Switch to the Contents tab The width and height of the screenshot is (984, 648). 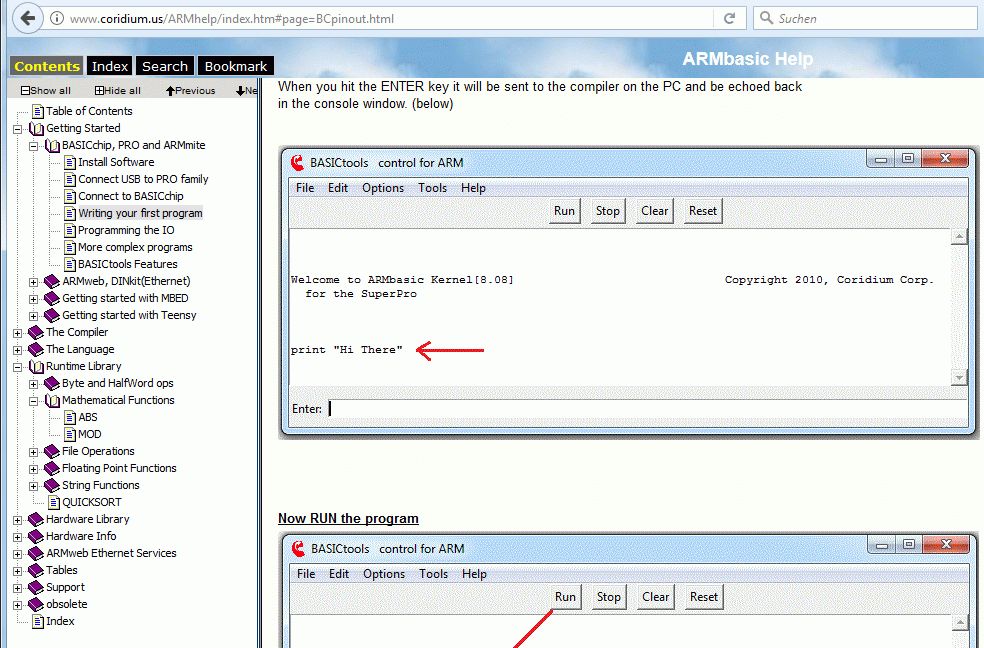[47, 66]
